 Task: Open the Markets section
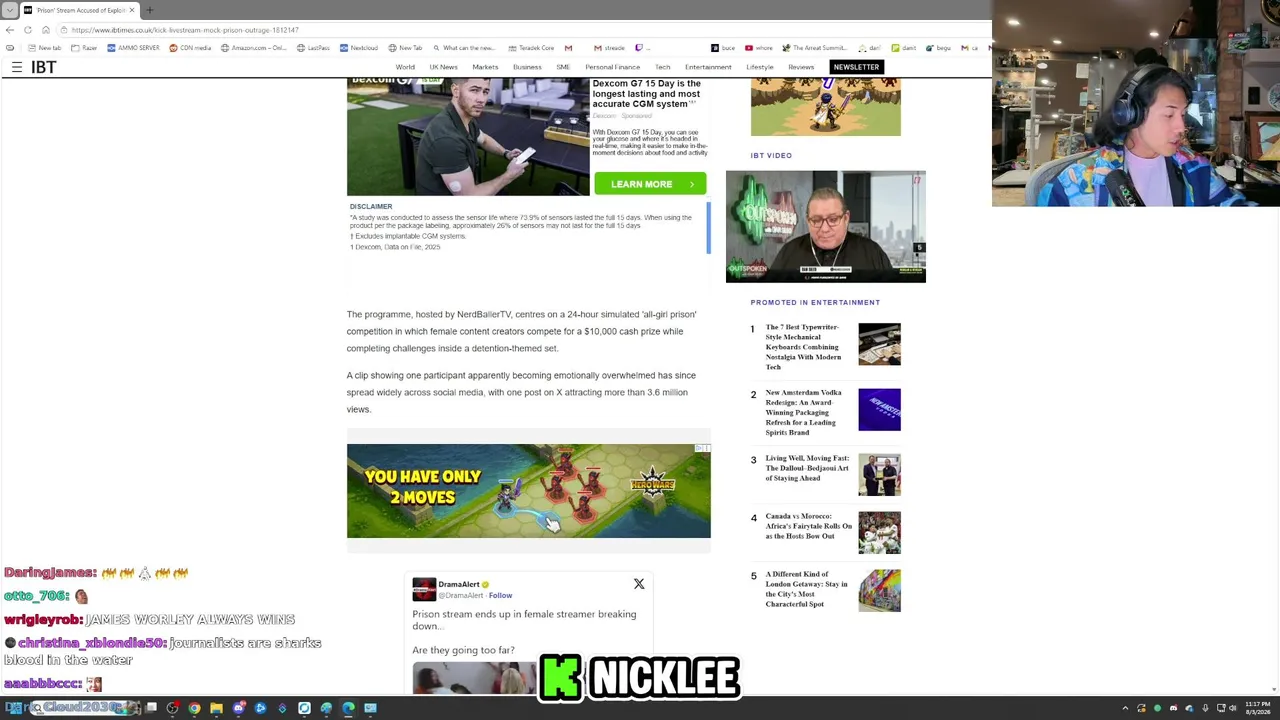pyautogui.click(x=485, y=67)
